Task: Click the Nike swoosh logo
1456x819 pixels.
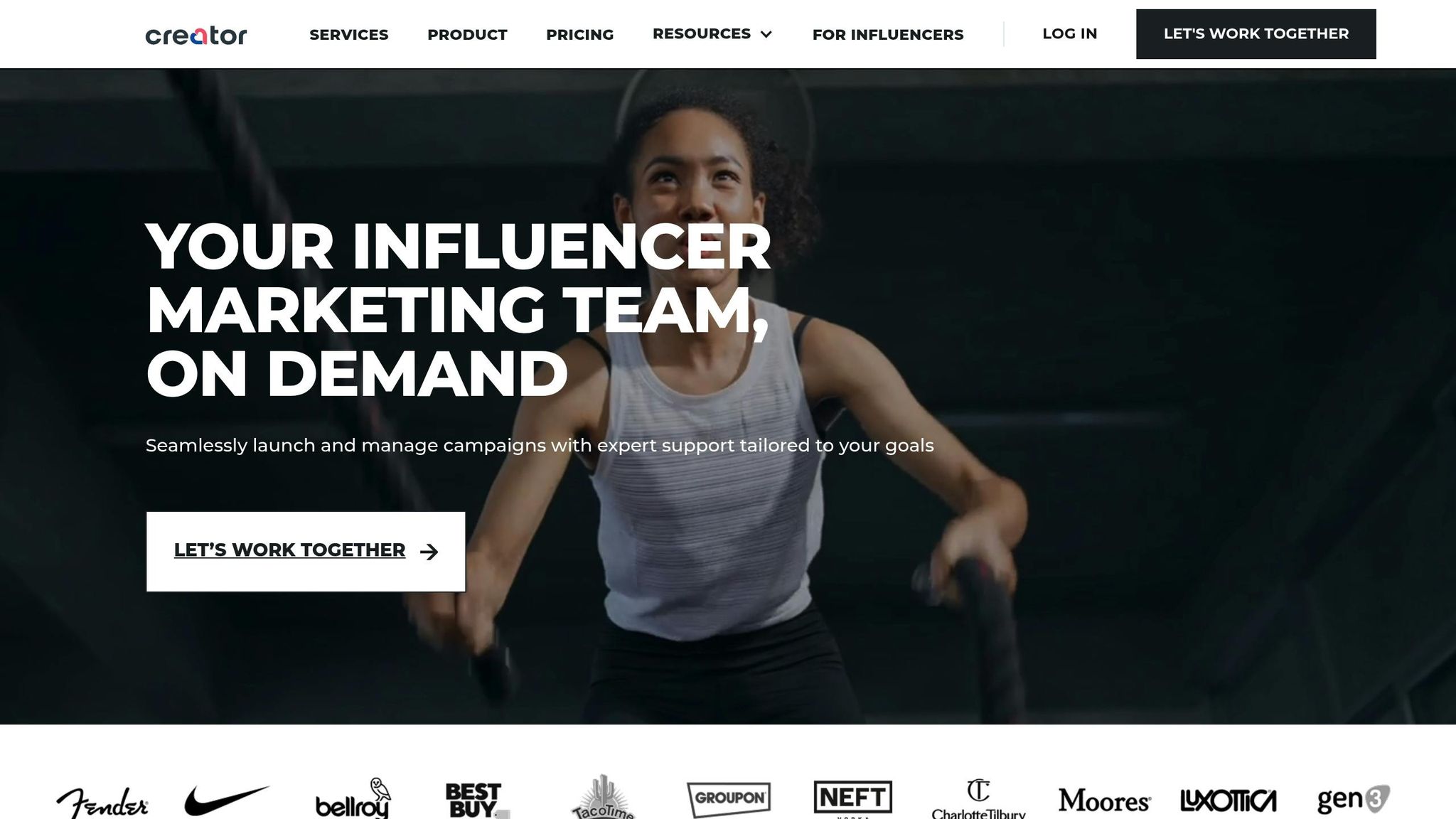Action: coord(227,801)
